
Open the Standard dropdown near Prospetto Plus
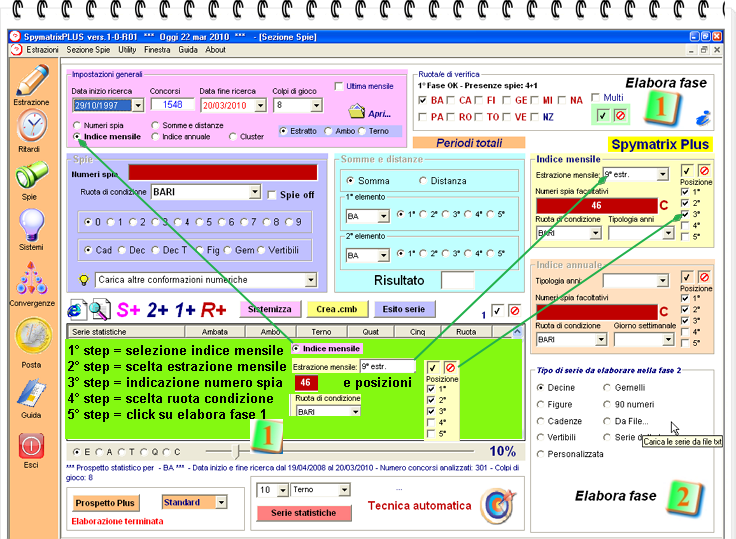point(221,502)
